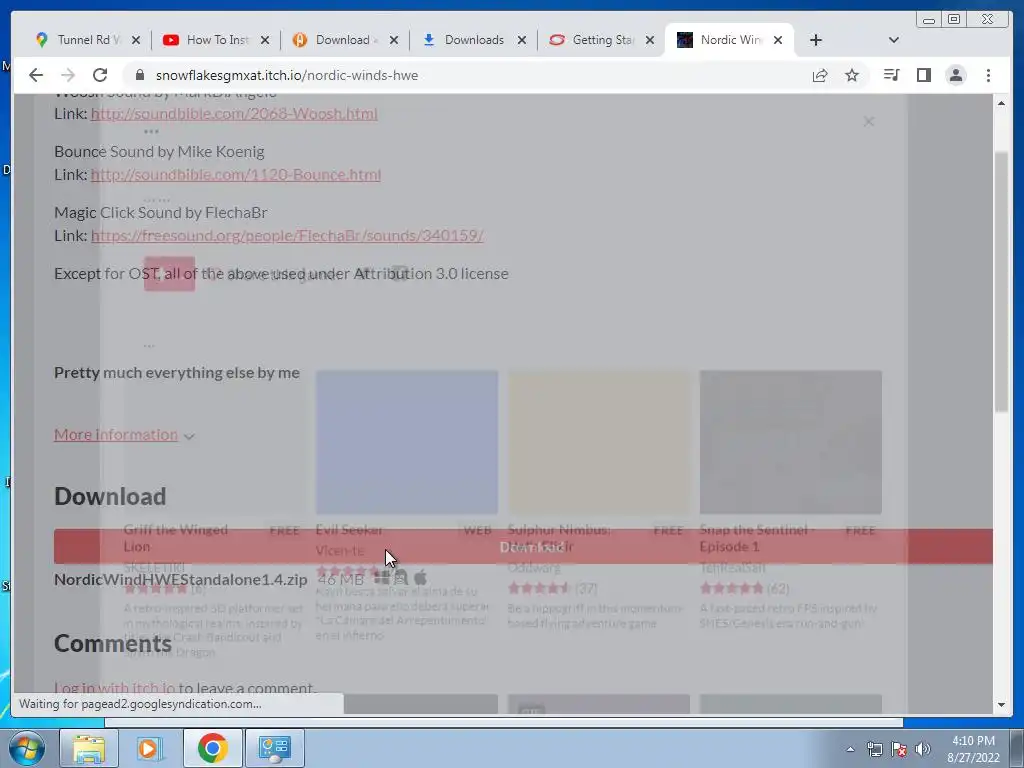Image resolution: width=1024 pixels, height=768 pixels.
Task: Open Sulphur Nimbus game thumbnail
Action: (x=599, y=442)
